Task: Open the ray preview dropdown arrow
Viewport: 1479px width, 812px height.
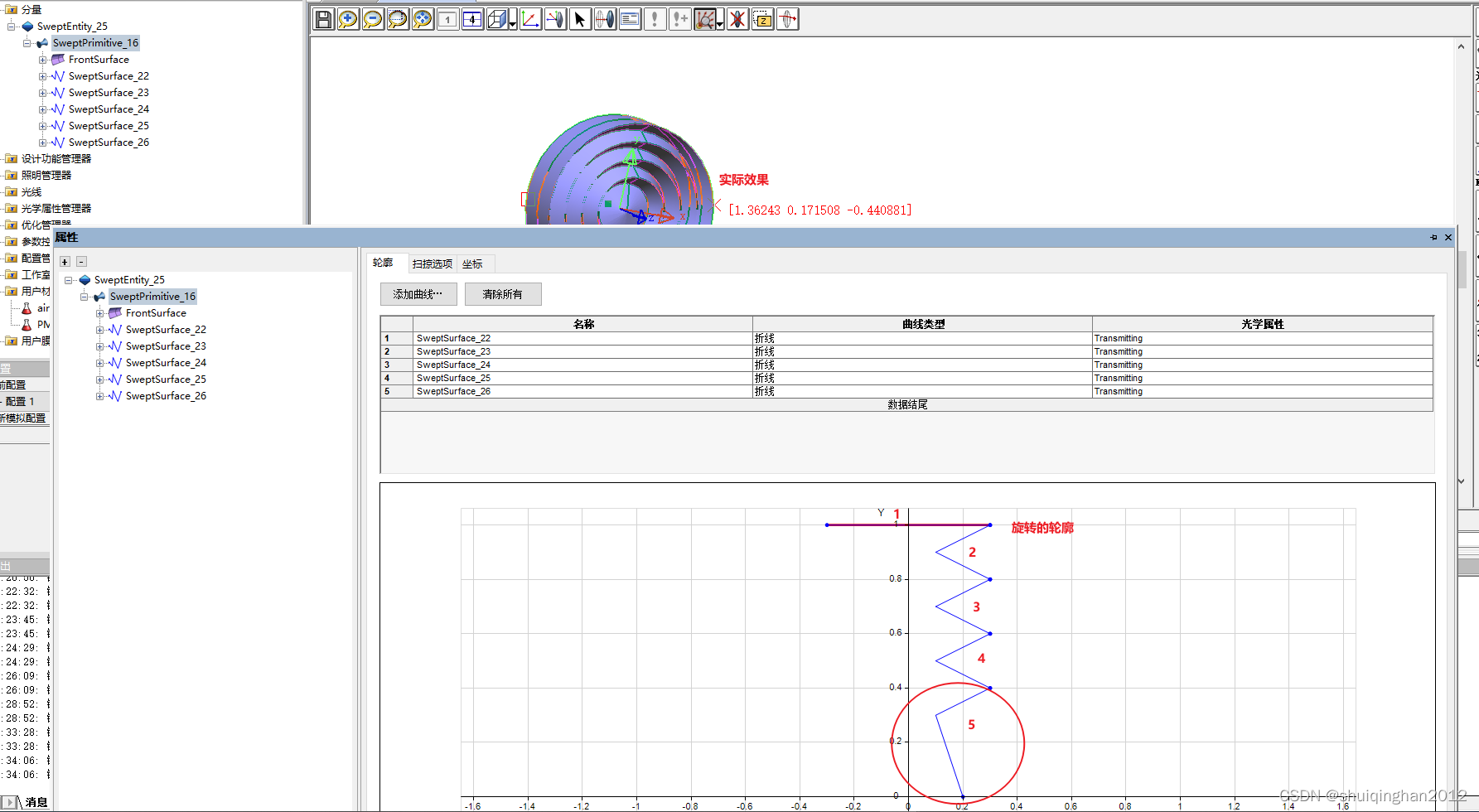Action: (720, 19)
